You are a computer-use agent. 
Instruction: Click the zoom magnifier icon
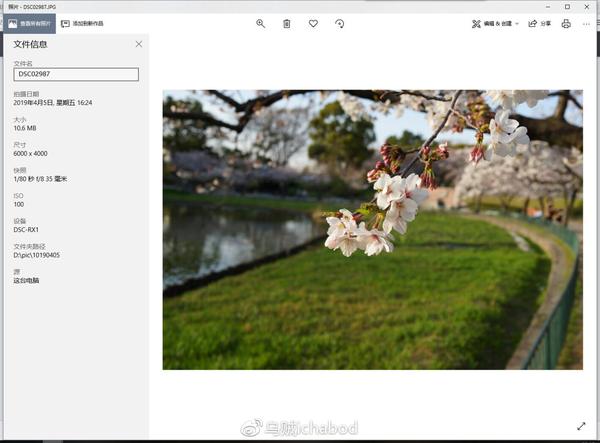click(x=261, y=24)
